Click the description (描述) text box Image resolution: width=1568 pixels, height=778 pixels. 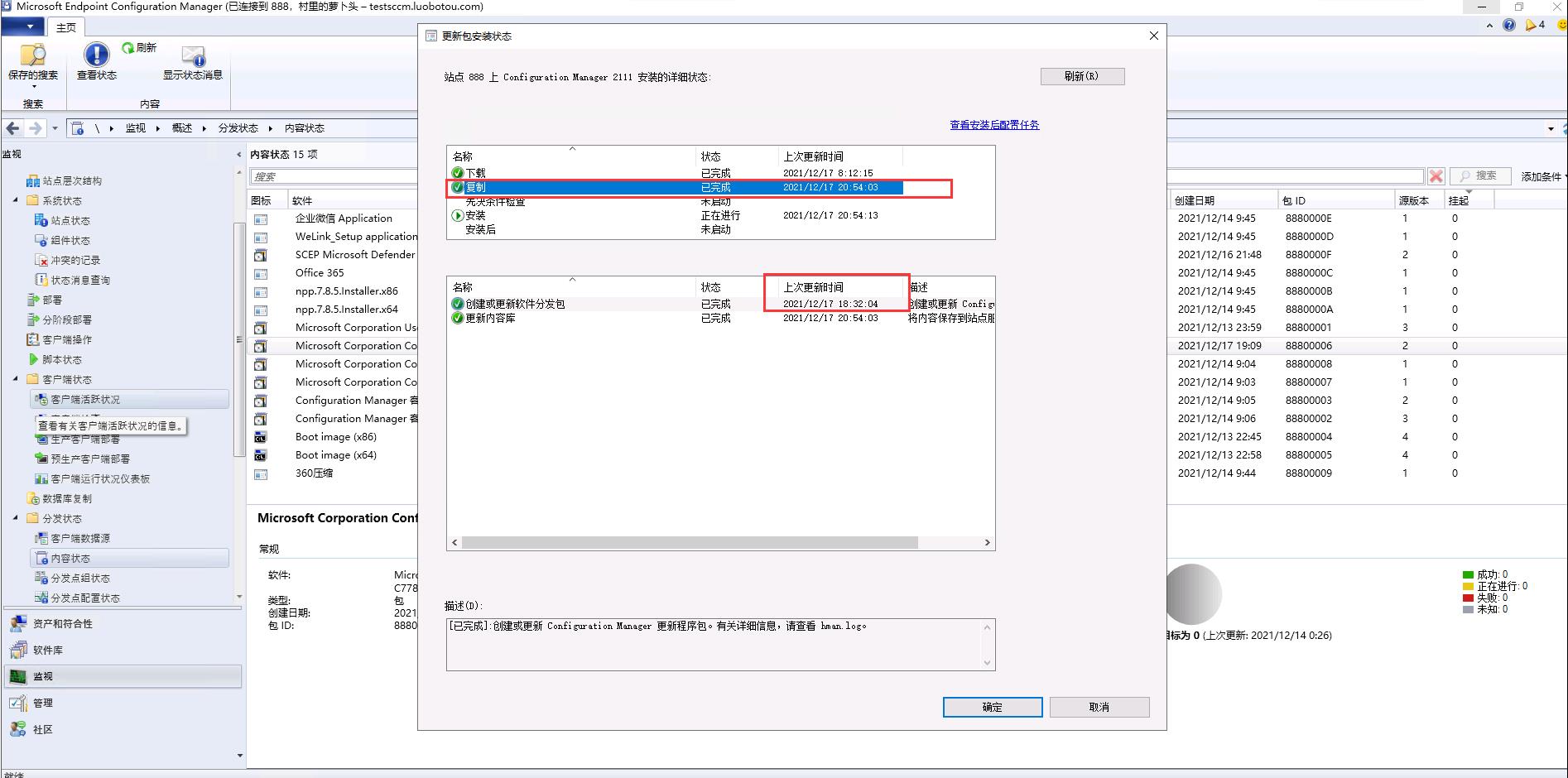click(720, 644)
